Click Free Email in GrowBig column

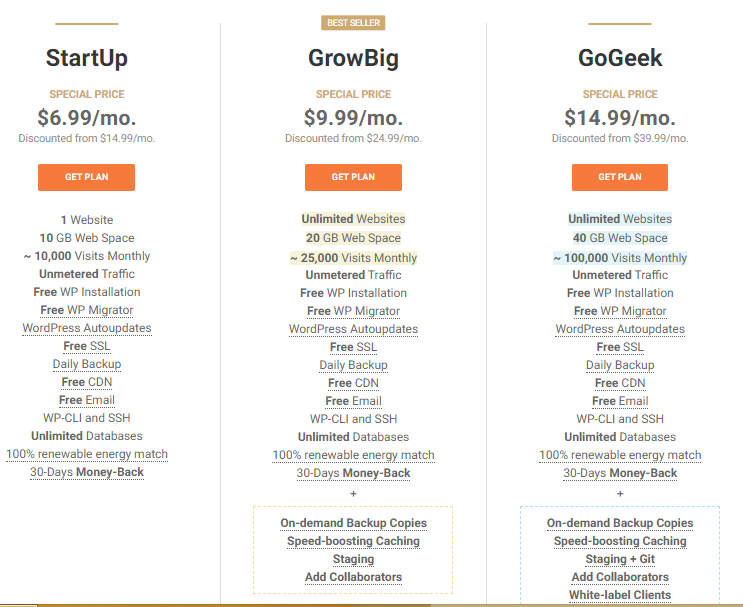click(353, 401)
